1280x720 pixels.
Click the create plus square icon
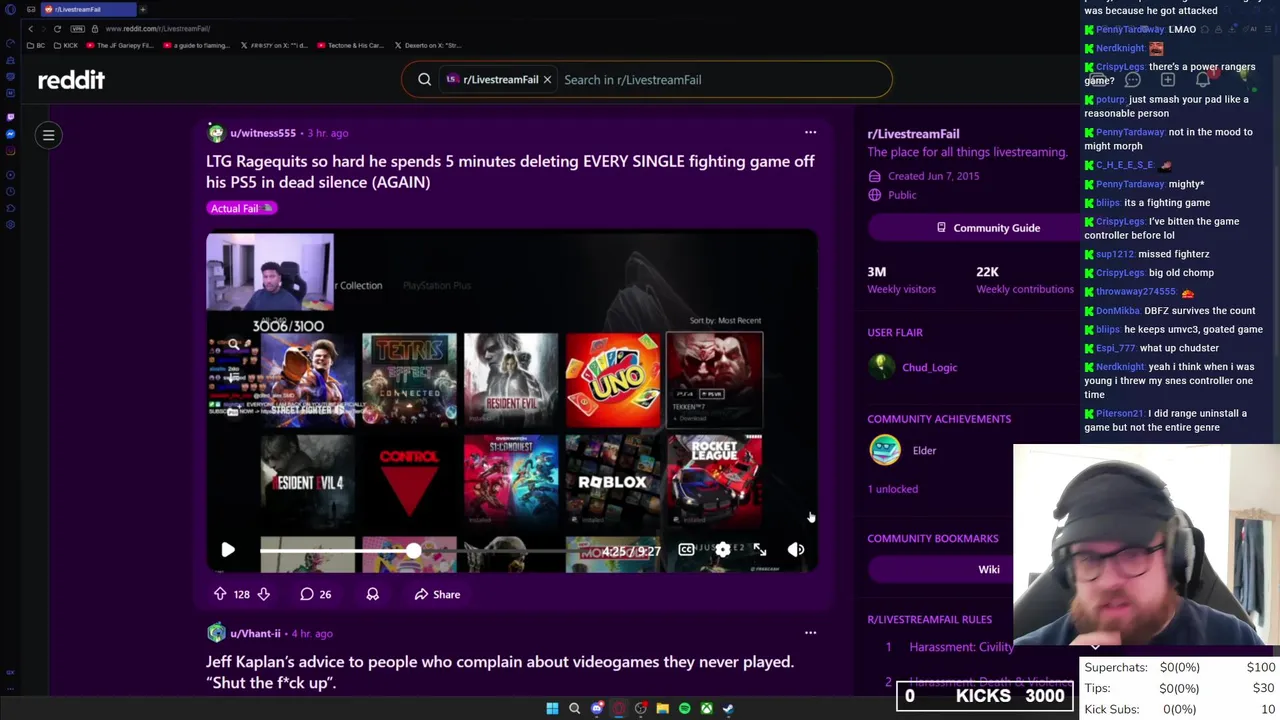pos(1167,80)
